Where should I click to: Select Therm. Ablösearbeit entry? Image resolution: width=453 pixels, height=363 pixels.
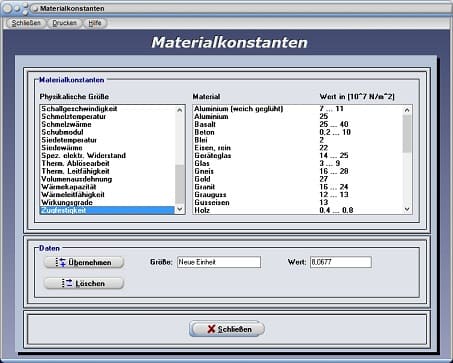(x=107, y=163)
